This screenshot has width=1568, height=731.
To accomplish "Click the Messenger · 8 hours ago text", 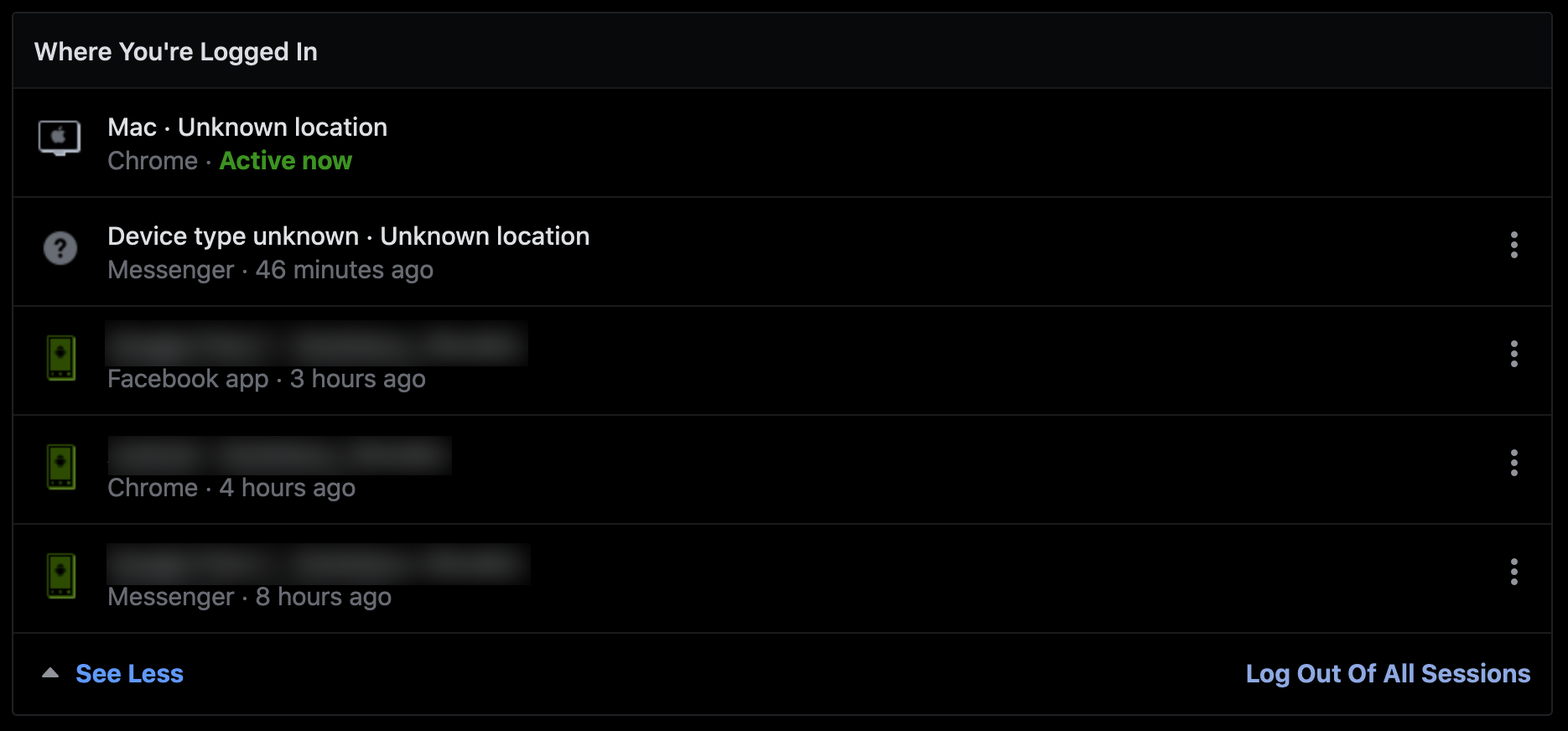I will pyautogui.click(x=249, y=597).
